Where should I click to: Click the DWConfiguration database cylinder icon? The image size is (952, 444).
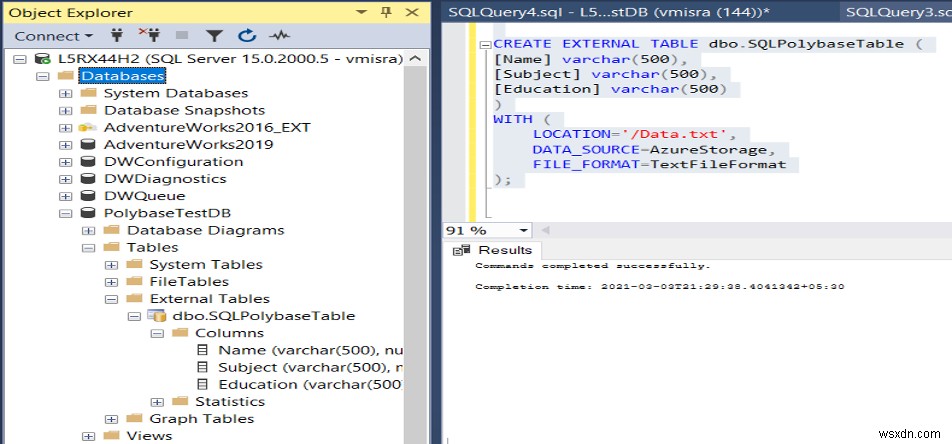click(89, 162)
